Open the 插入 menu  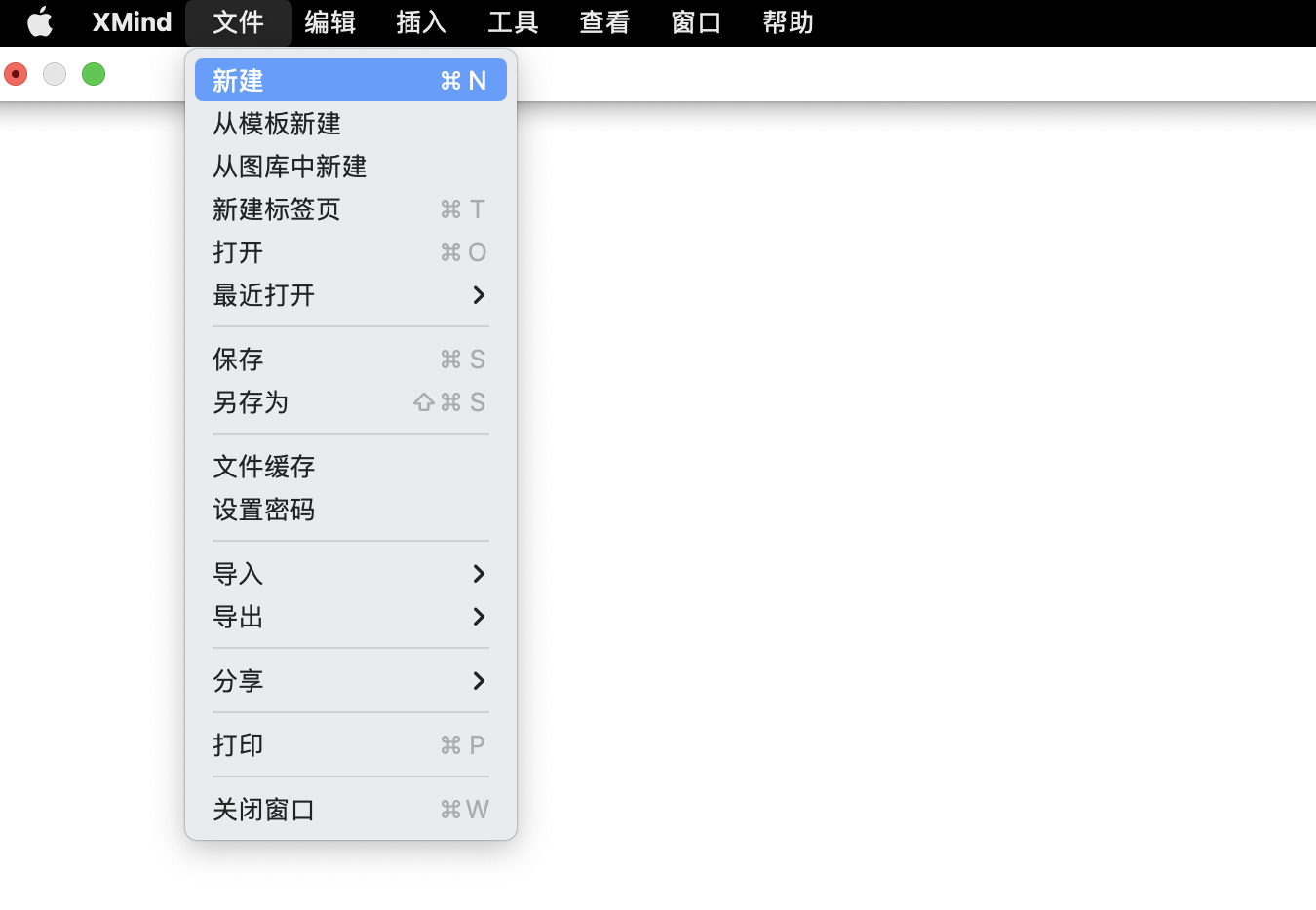click(x=421, y=22)
